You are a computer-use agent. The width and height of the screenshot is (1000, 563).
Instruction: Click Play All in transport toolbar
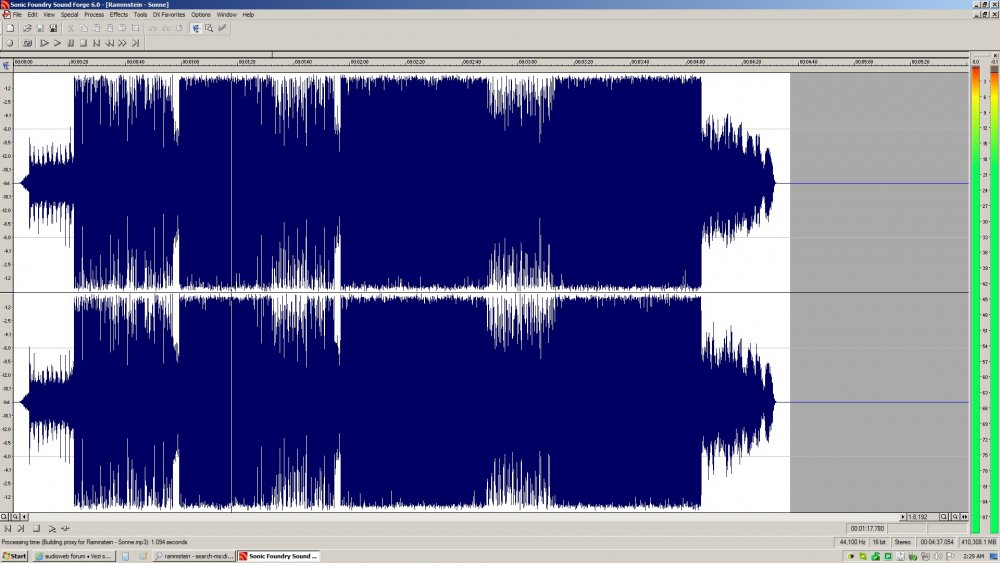pyautogui.click(x=44, y=43)
